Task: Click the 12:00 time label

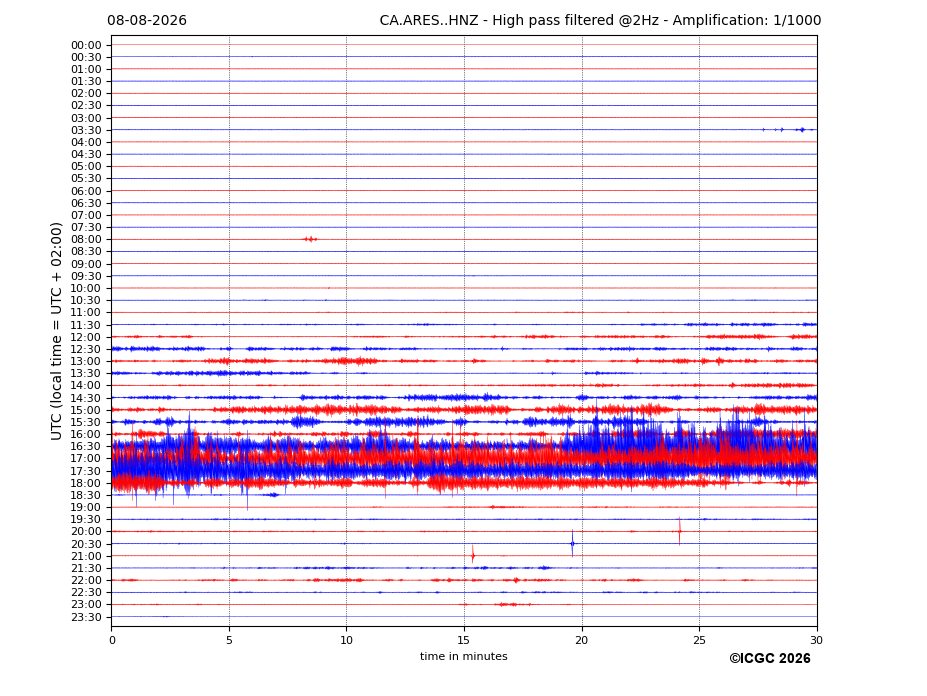Action: pyautogui.click(x=86, y=337)
